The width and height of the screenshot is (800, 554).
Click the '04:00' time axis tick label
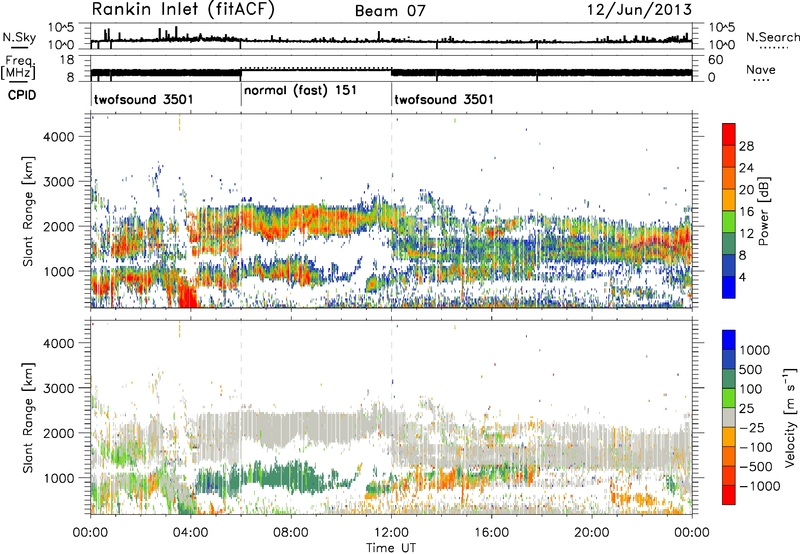click(191, 533)
